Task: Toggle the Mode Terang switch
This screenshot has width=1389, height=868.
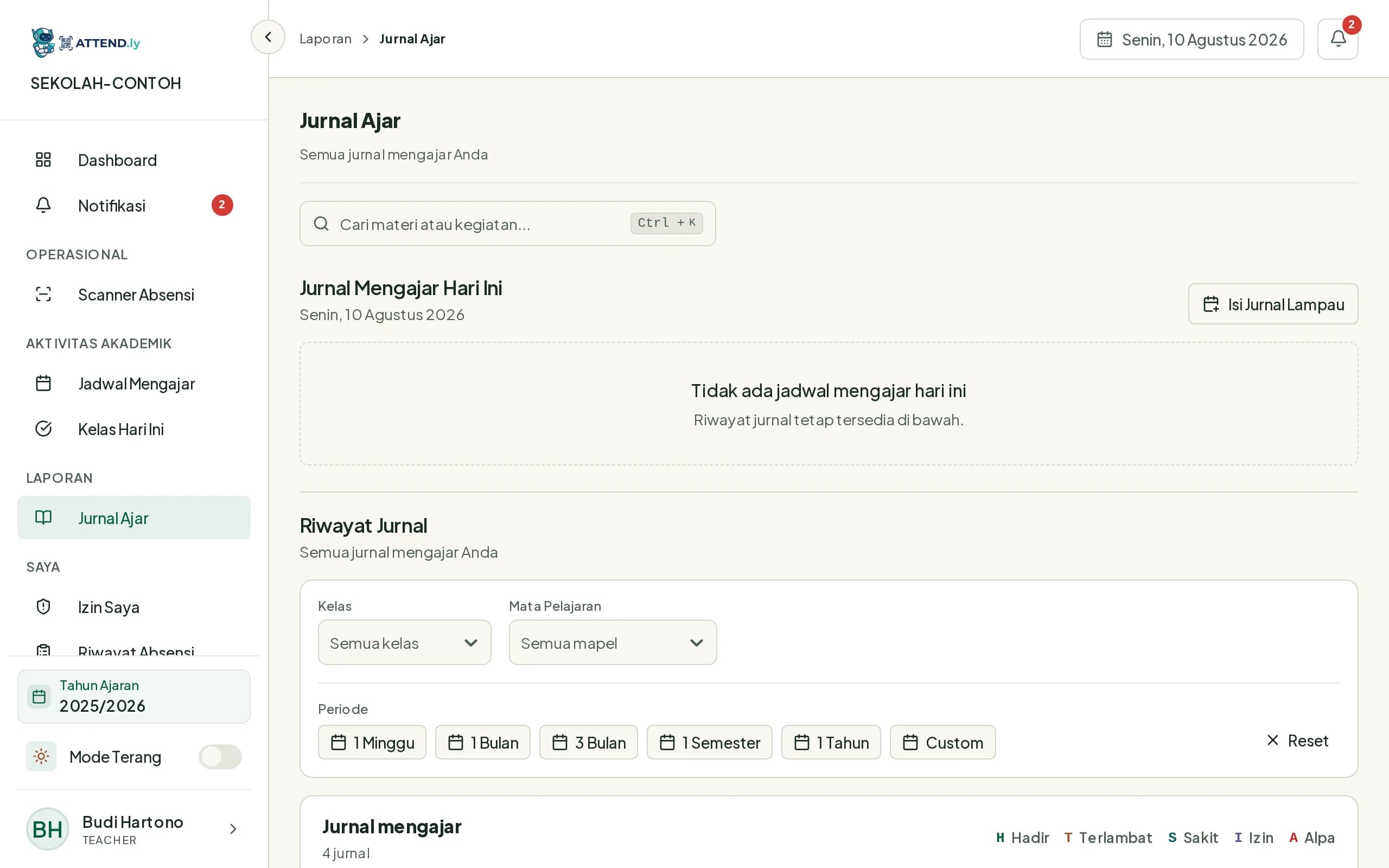Action: [220, 757]
